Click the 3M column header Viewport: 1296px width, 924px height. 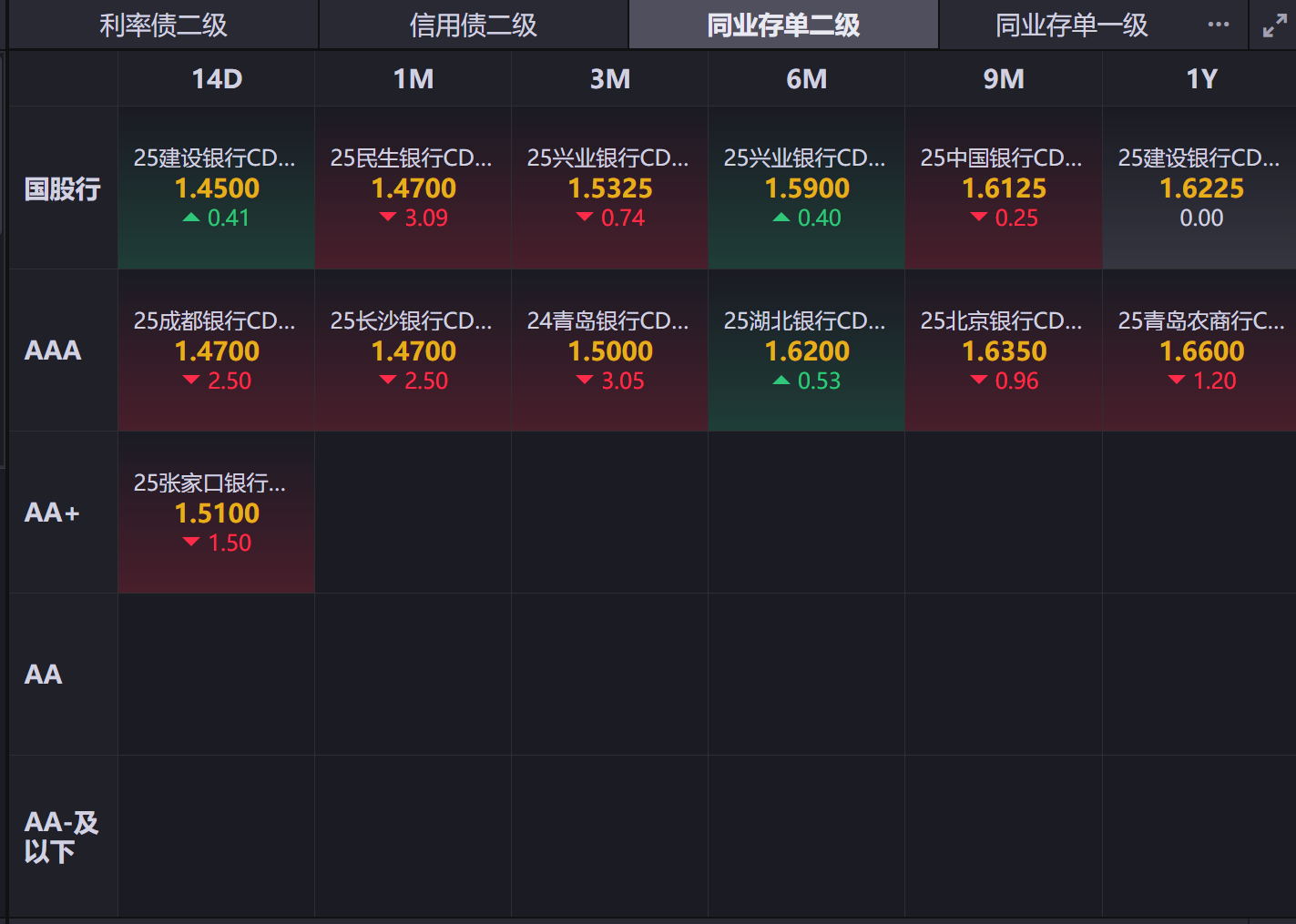[610, 79]
